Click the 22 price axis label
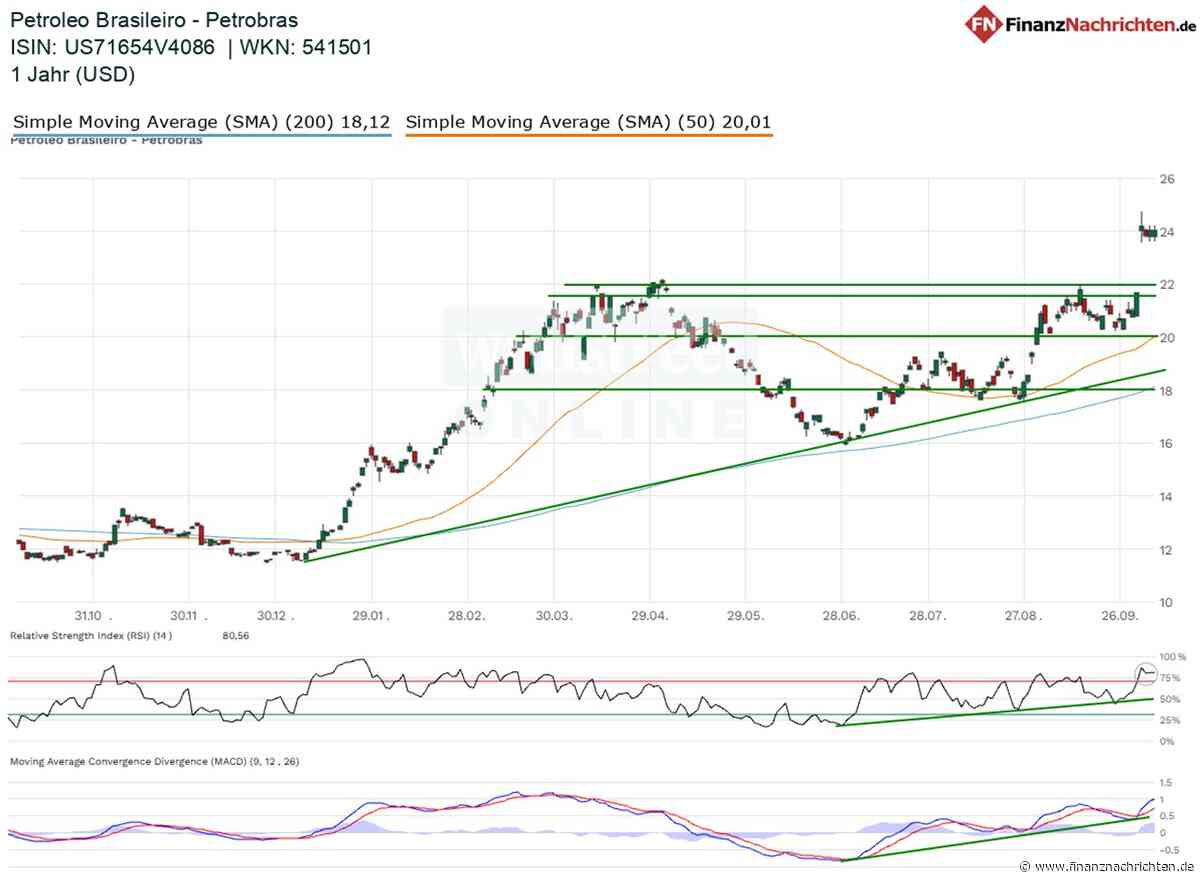1200x881 pixels. tap(1165, 284)
